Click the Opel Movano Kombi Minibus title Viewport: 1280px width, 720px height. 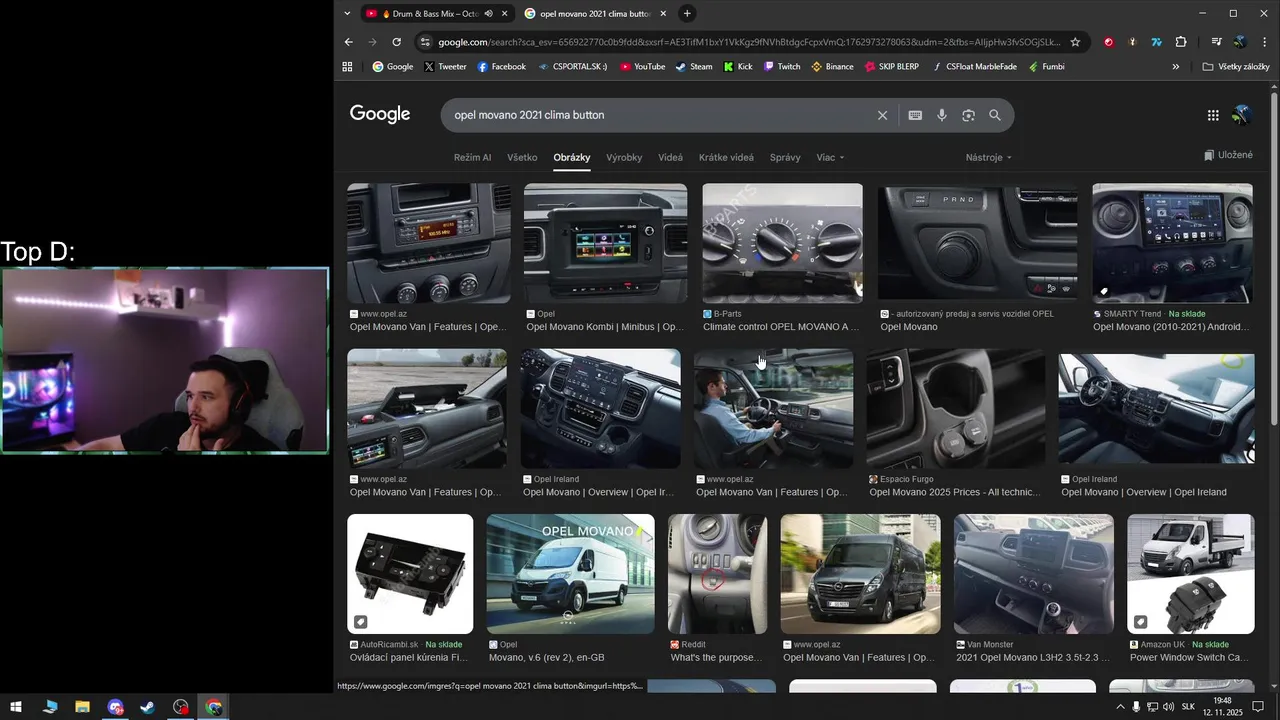[605, 327]
